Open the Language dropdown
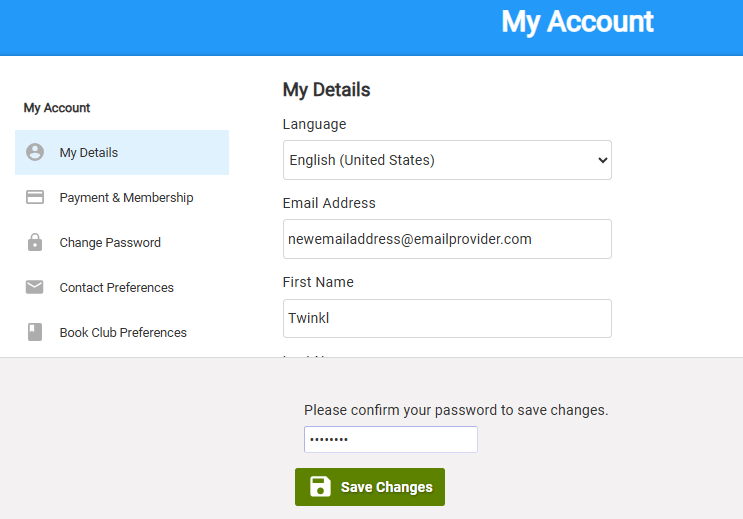The height and width of the screenshot is (519, 743). coord(447,160)
